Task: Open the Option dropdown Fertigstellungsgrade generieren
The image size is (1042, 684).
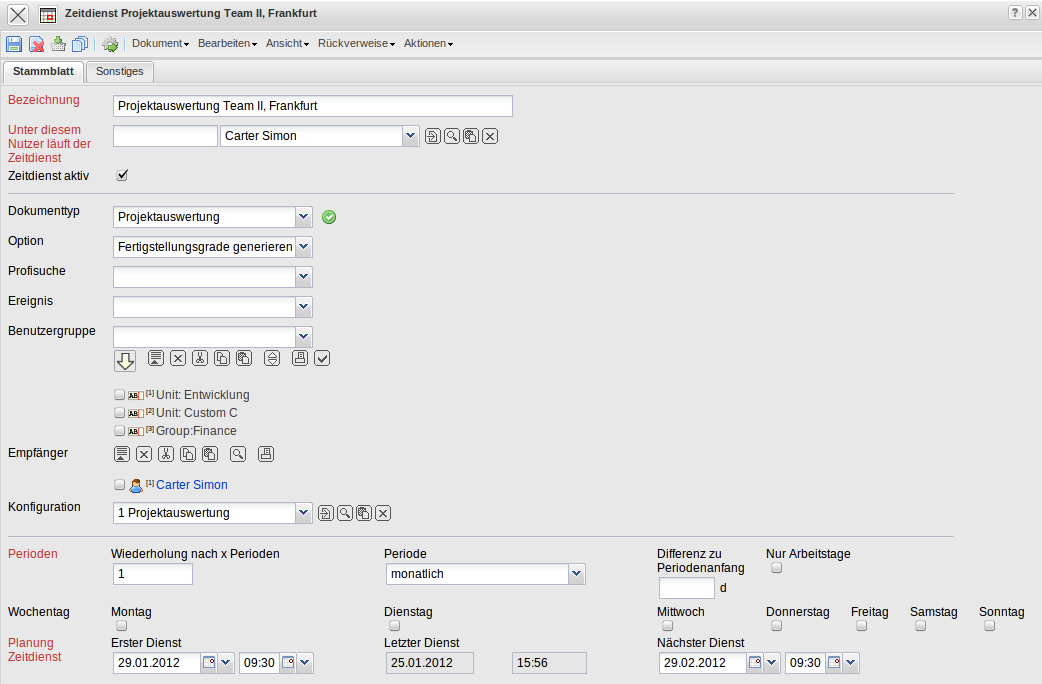Action: (x=304, y=246)
